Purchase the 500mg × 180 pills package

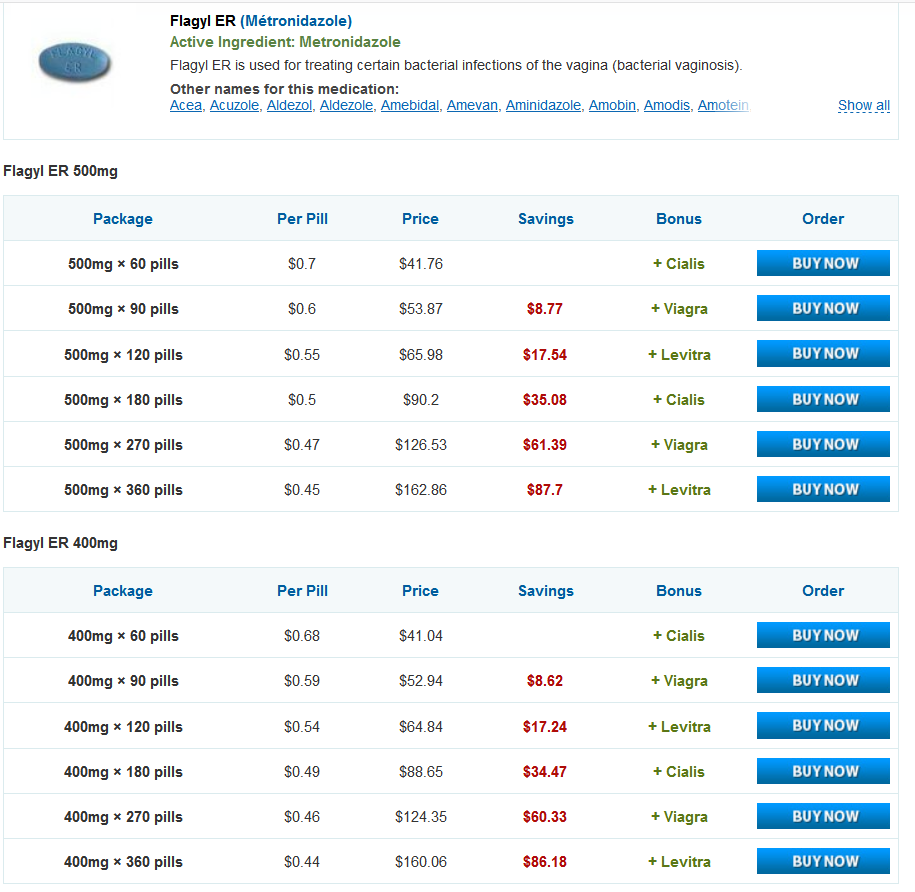pyautogui.click(x=823, y=400)
